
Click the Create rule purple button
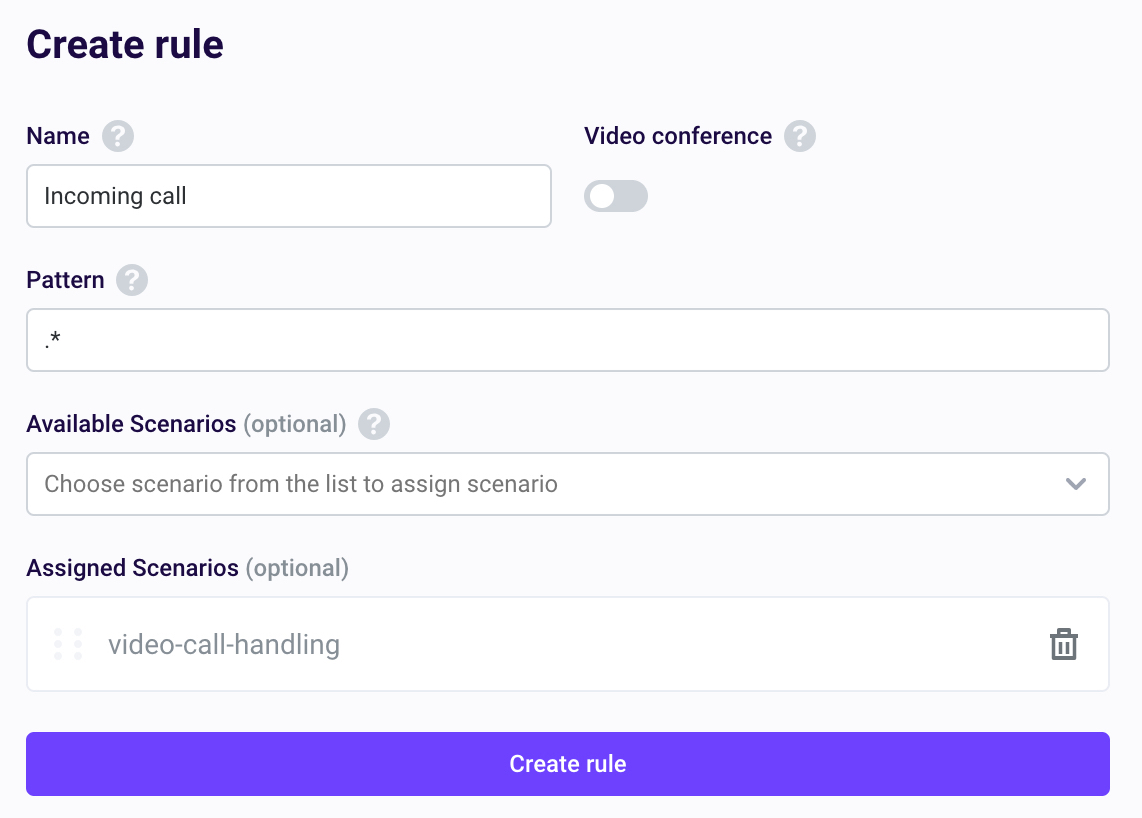567,764
